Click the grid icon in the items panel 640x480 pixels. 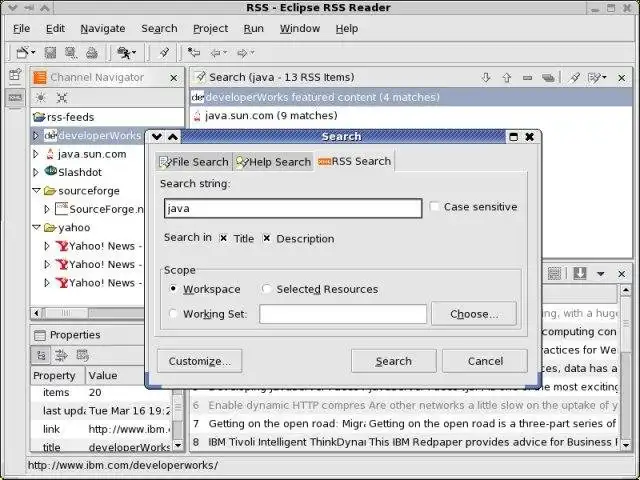[554, 273]
